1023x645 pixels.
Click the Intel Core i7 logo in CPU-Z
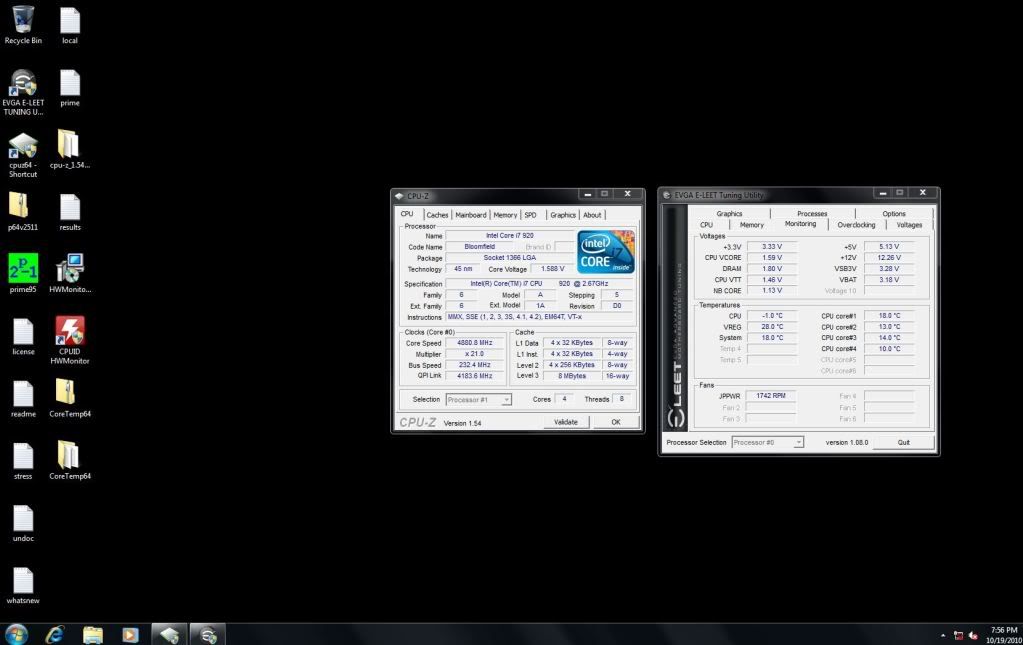pos(605,252)
